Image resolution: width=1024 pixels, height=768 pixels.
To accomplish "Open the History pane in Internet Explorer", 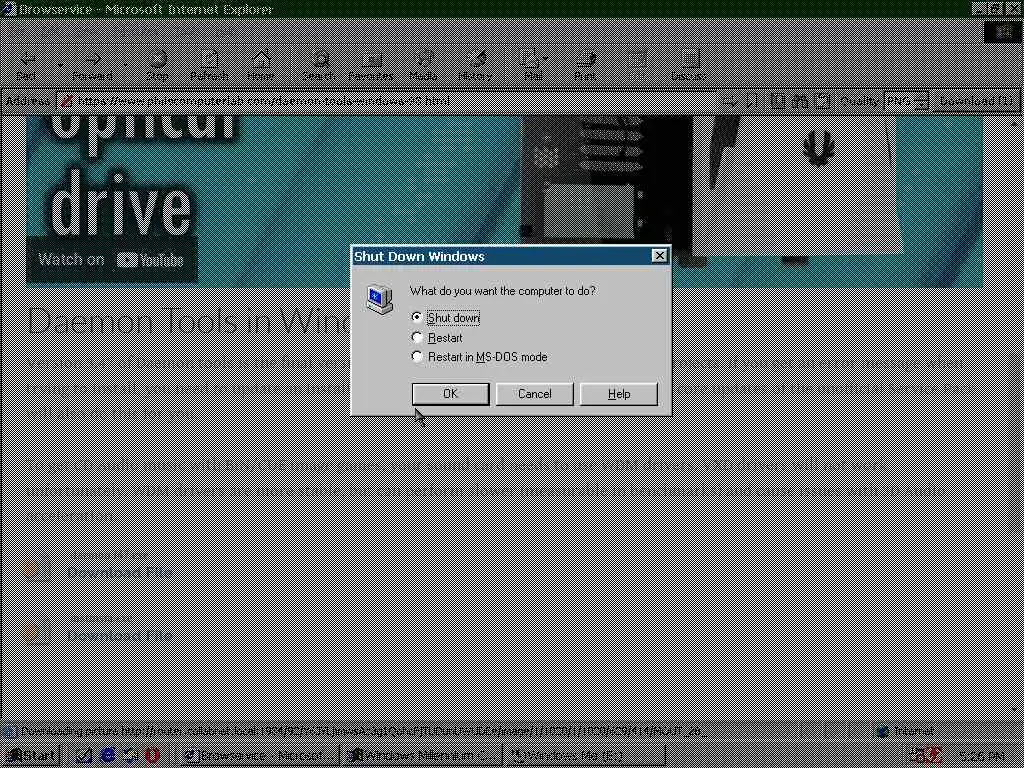I will [x=475, y=65].
